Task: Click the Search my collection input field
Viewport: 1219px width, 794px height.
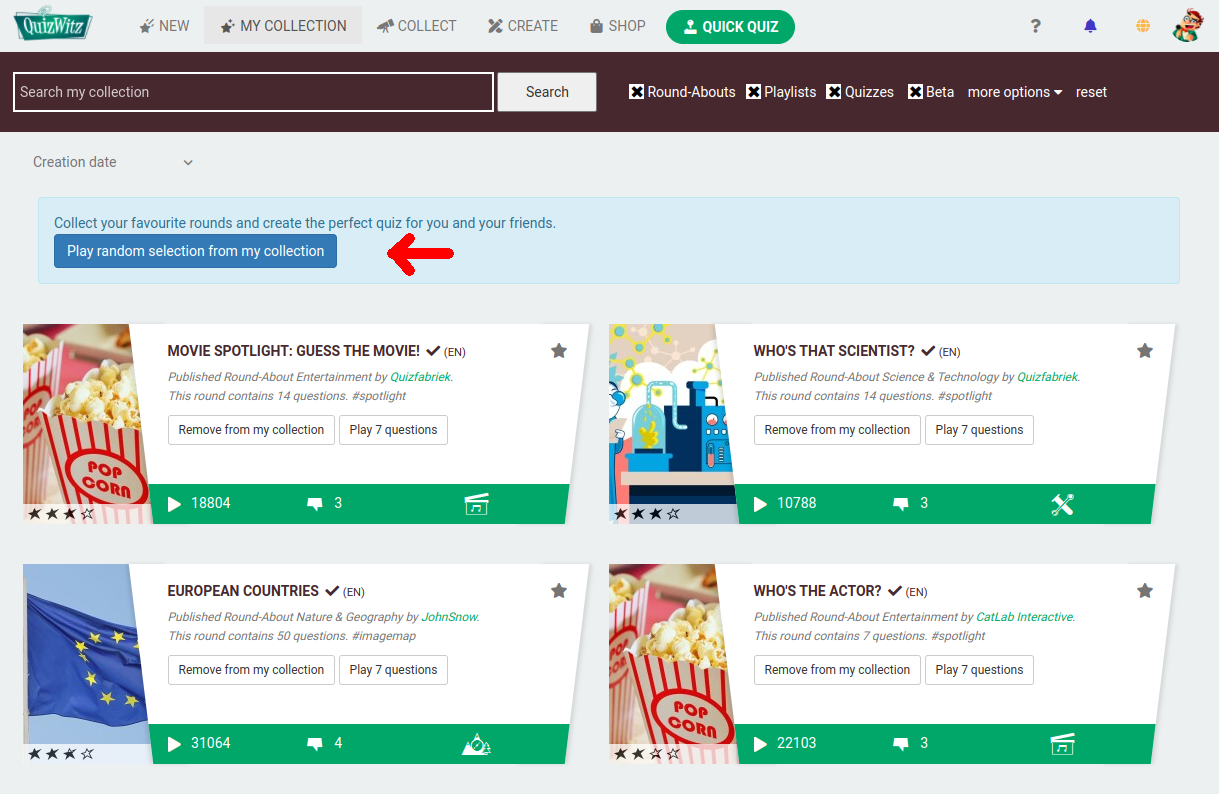Action: coord(253,92)
